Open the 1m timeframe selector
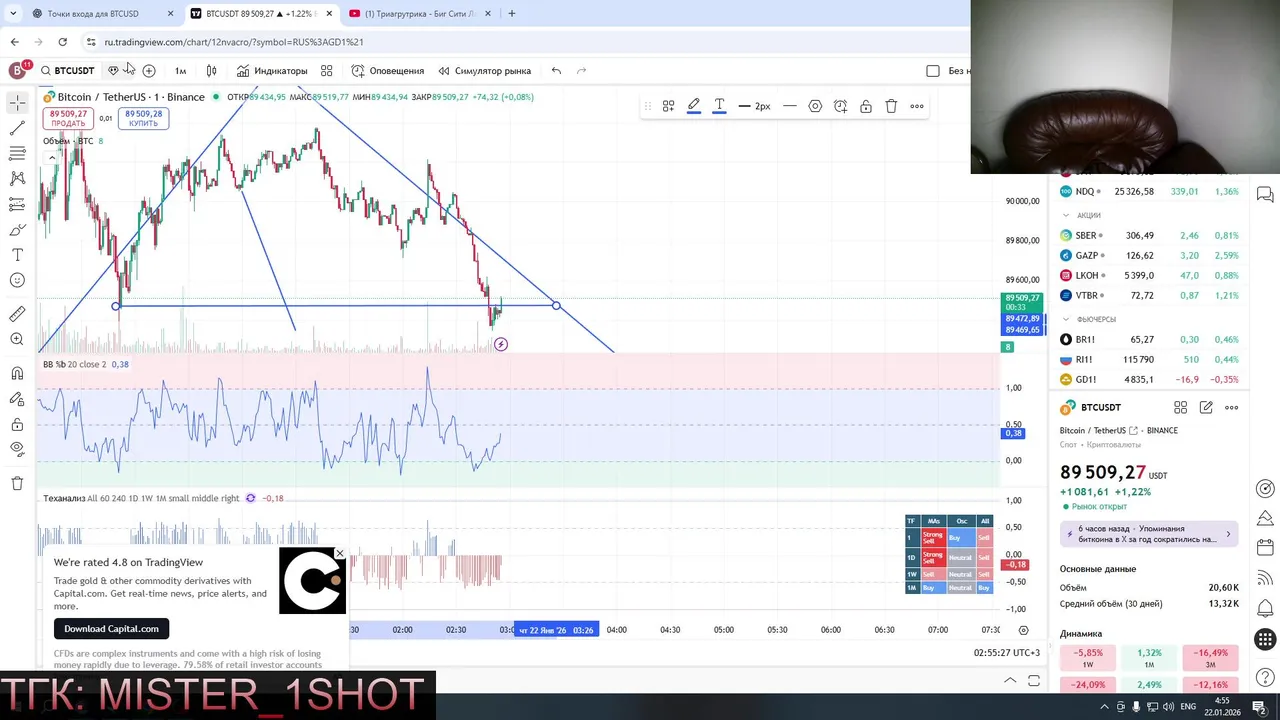The width and height of the screenshot is (1280, 720). coord(180,71)
